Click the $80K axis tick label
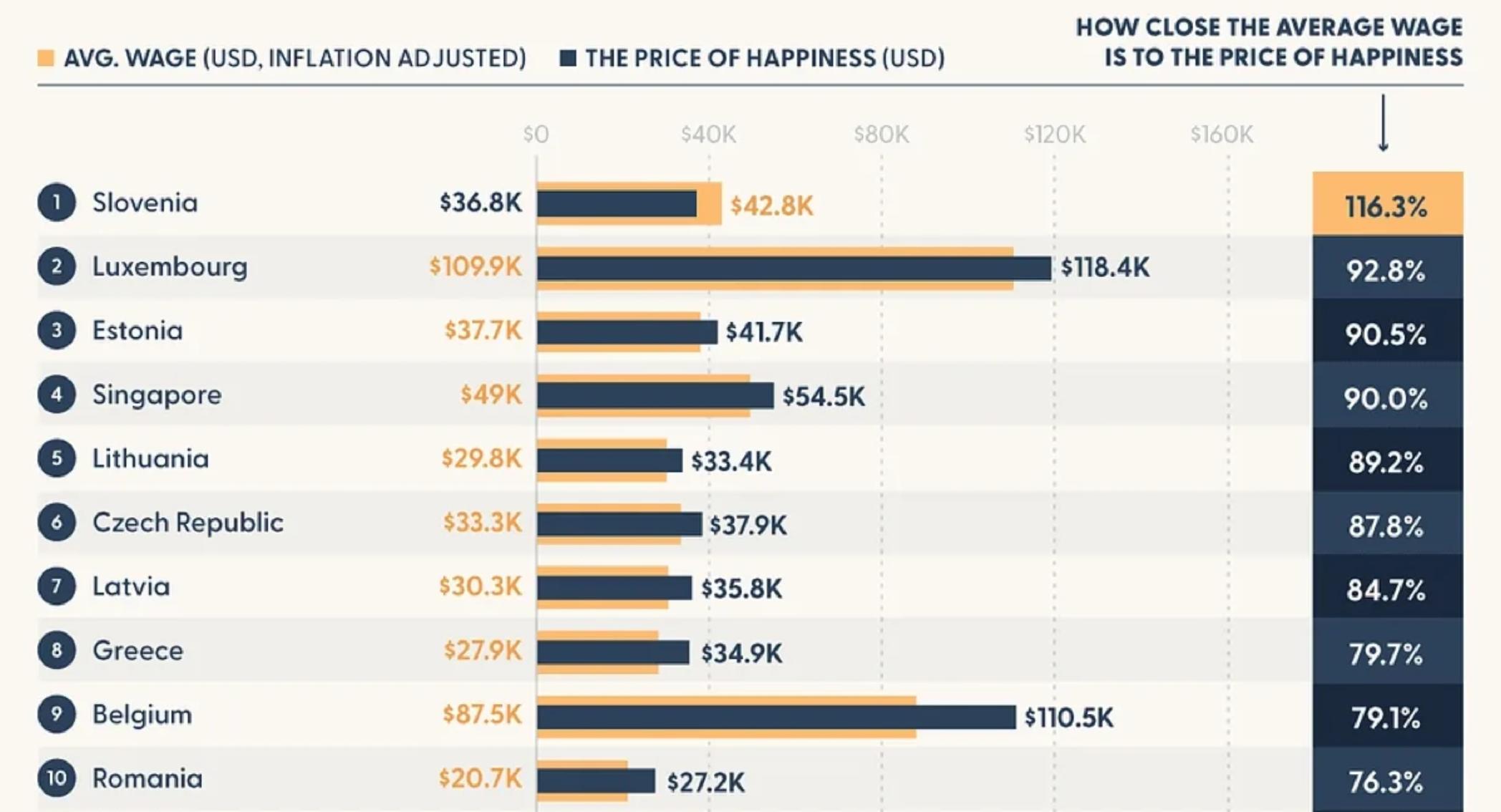Viewport: 1501px width, 812px height. (x=882, y=134)
